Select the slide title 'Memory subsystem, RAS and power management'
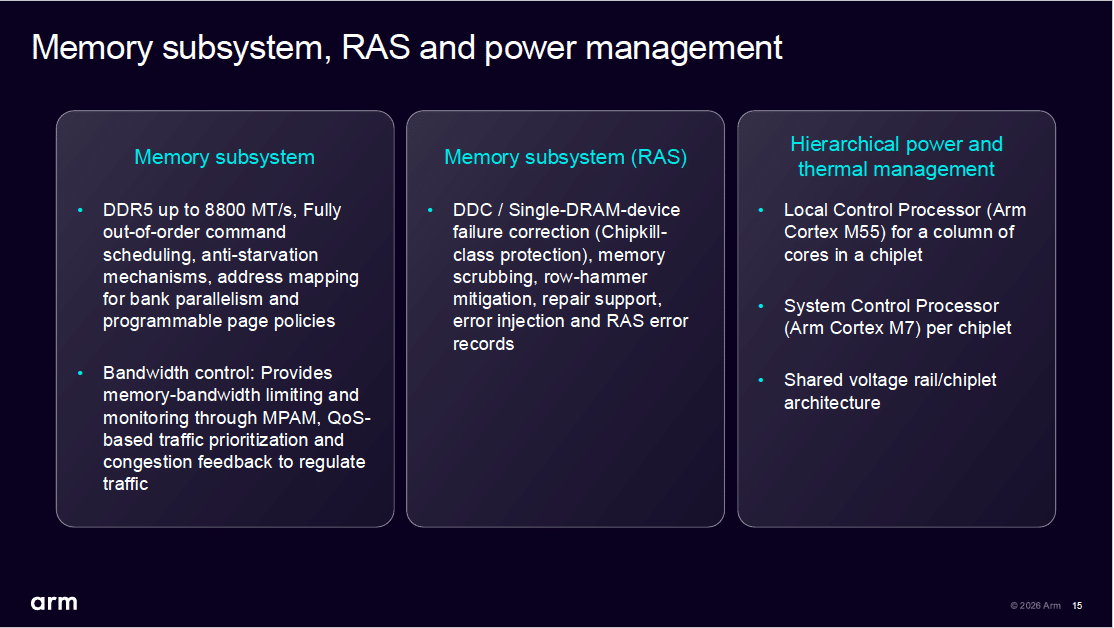The width and height of the screenshot is (1114, 628). click(406, 48)
